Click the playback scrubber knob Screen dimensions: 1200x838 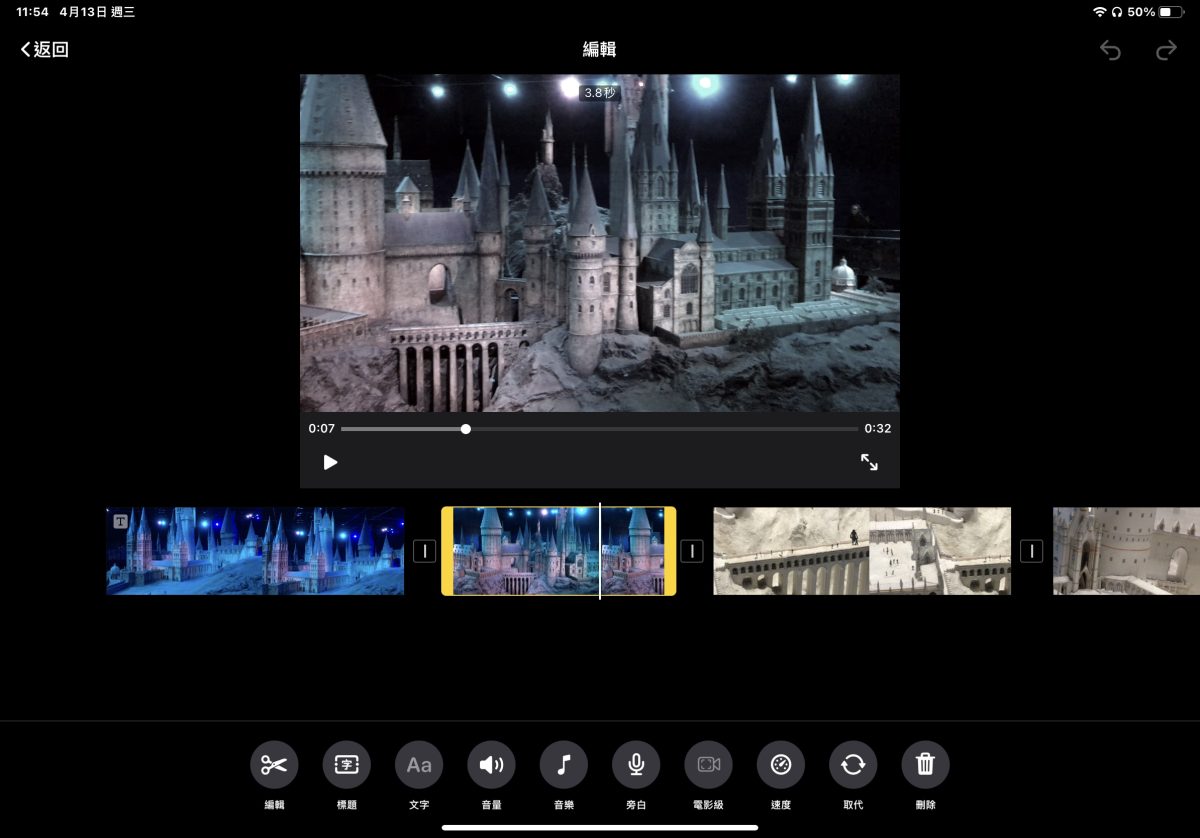pyautogui.click(x=466, y=429)
